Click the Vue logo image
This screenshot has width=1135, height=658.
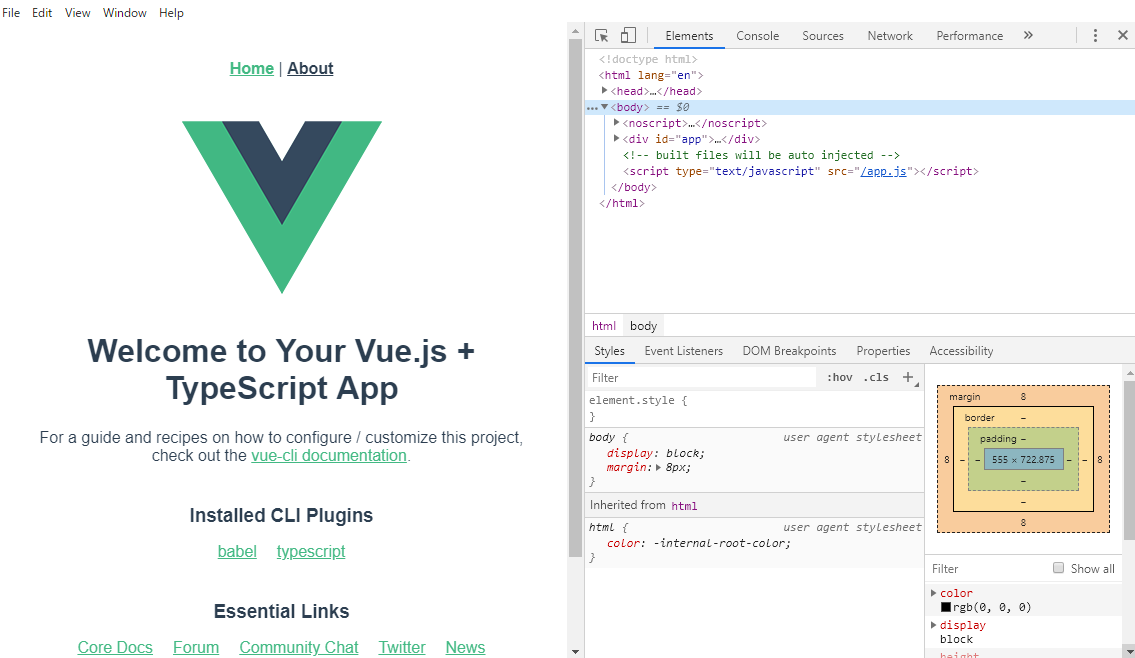pos(282,207)
